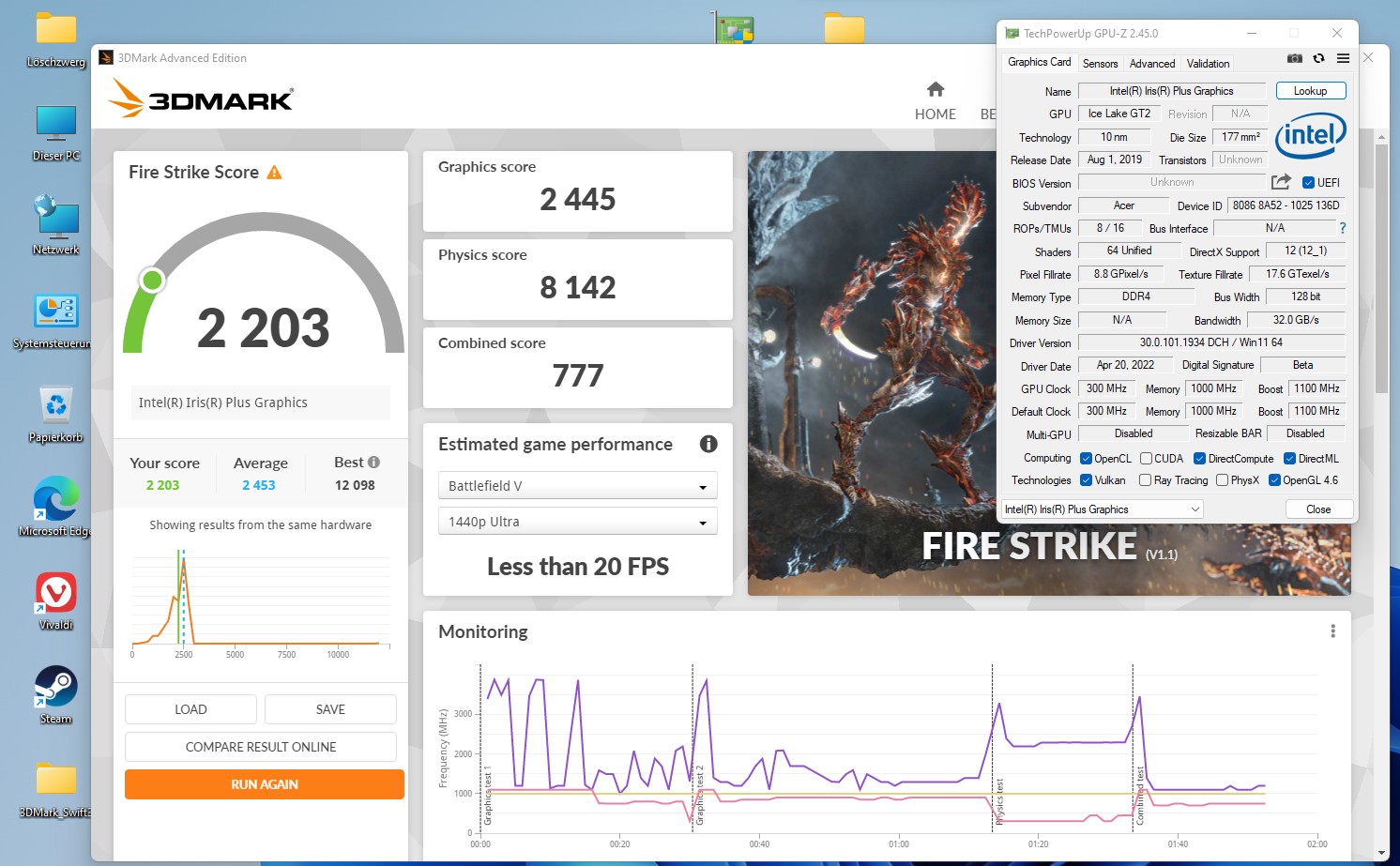This screenshot has width=1400, height=866.
Task: Select 3DMark_Swift desktop folder
Action: pos(55,789)
